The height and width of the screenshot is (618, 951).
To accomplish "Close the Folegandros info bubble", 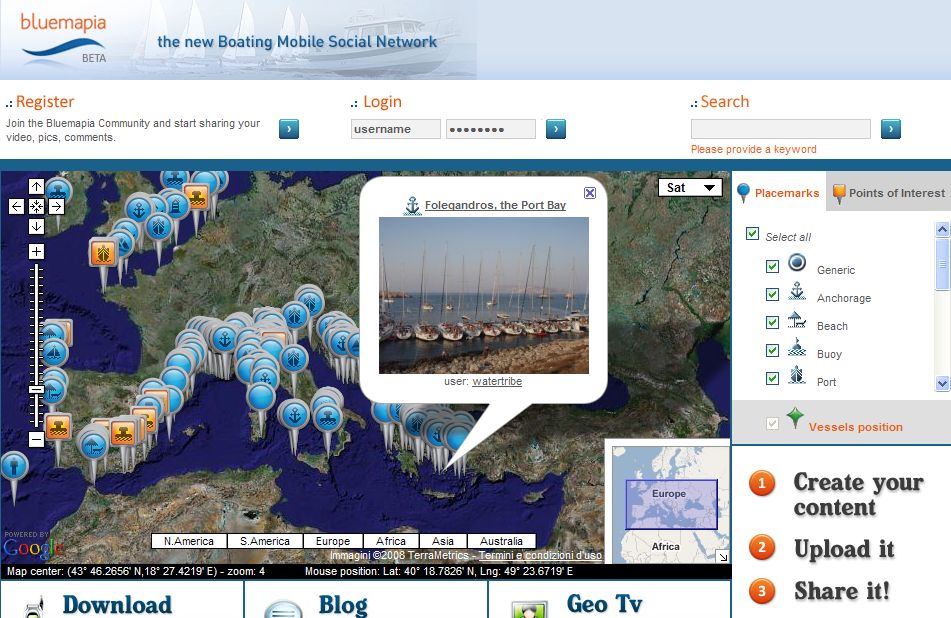I will click(590, 193).
